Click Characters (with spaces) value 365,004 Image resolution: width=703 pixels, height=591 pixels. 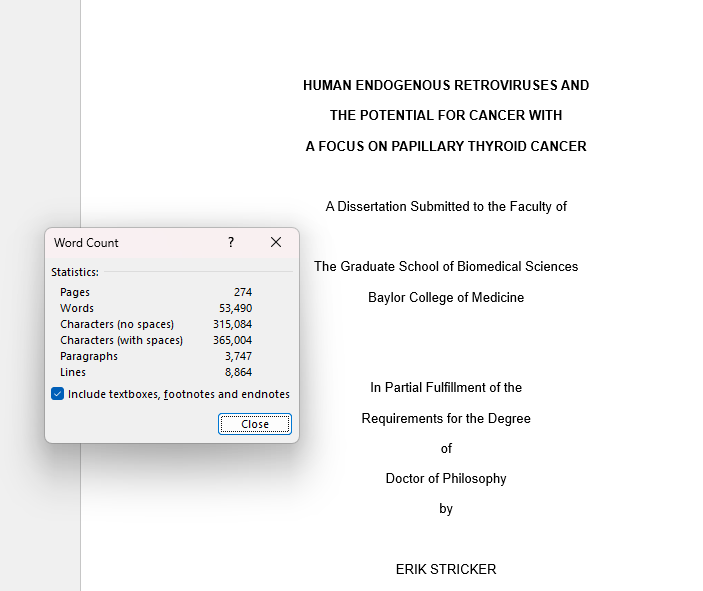232,340
